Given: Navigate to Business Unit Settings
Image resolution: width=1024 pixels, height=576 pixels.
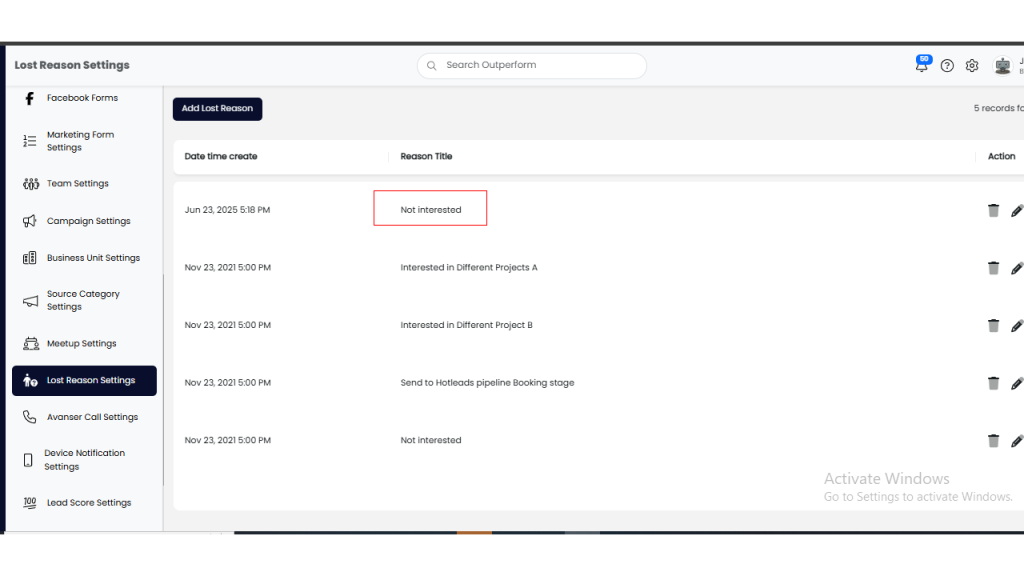Looking at the screenshot, I should tap(93, 258).
